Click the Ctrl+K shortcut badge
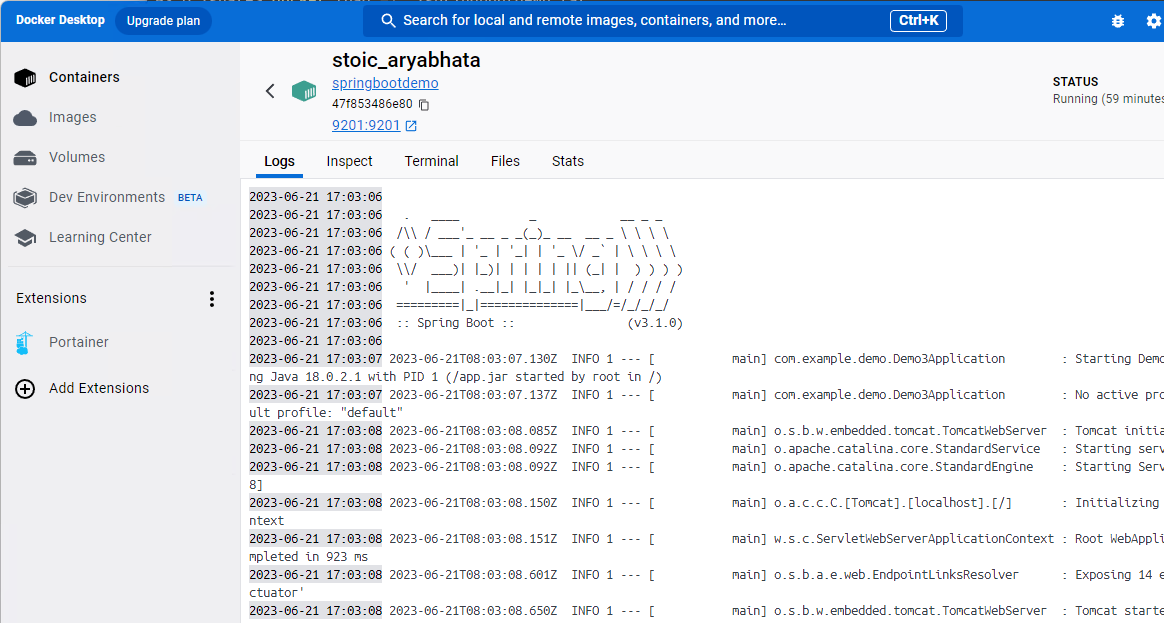This screenshot has height=623, width=1164. pos(918,21)
